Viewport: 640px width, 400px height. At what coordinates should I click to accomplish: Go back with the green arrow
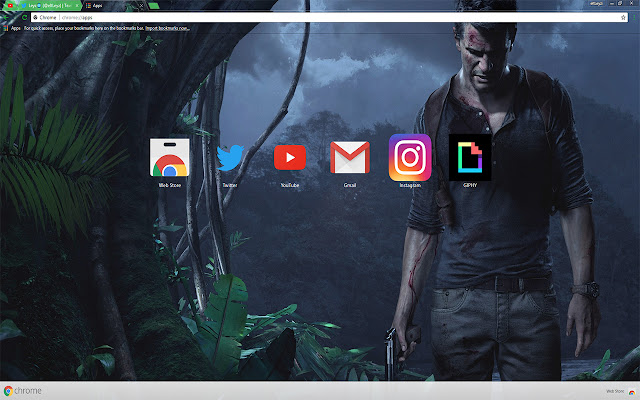point(6,18)
